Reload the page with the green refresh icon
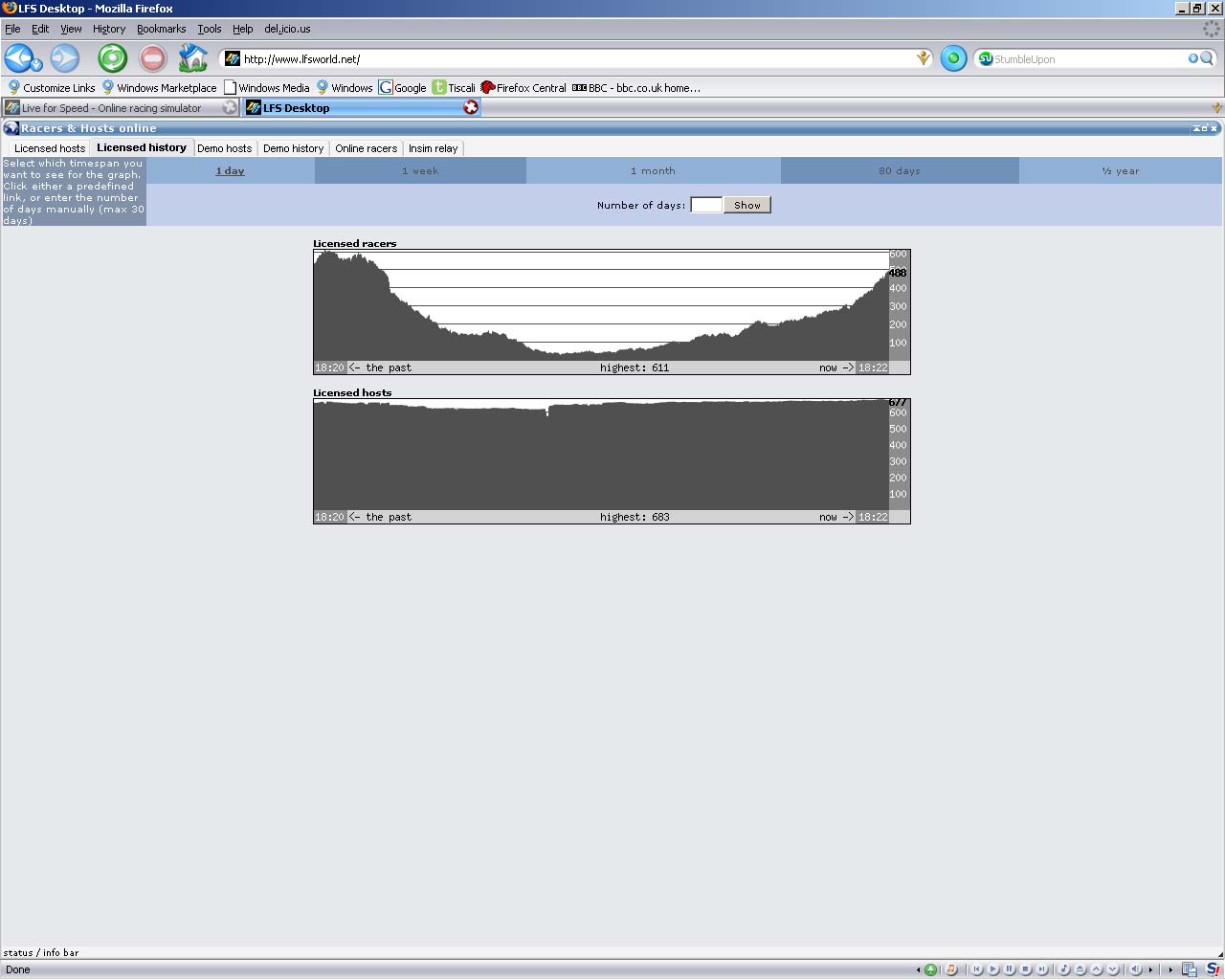The width and height of the screenshot is (1225, 980). click(x=112, y=58)
